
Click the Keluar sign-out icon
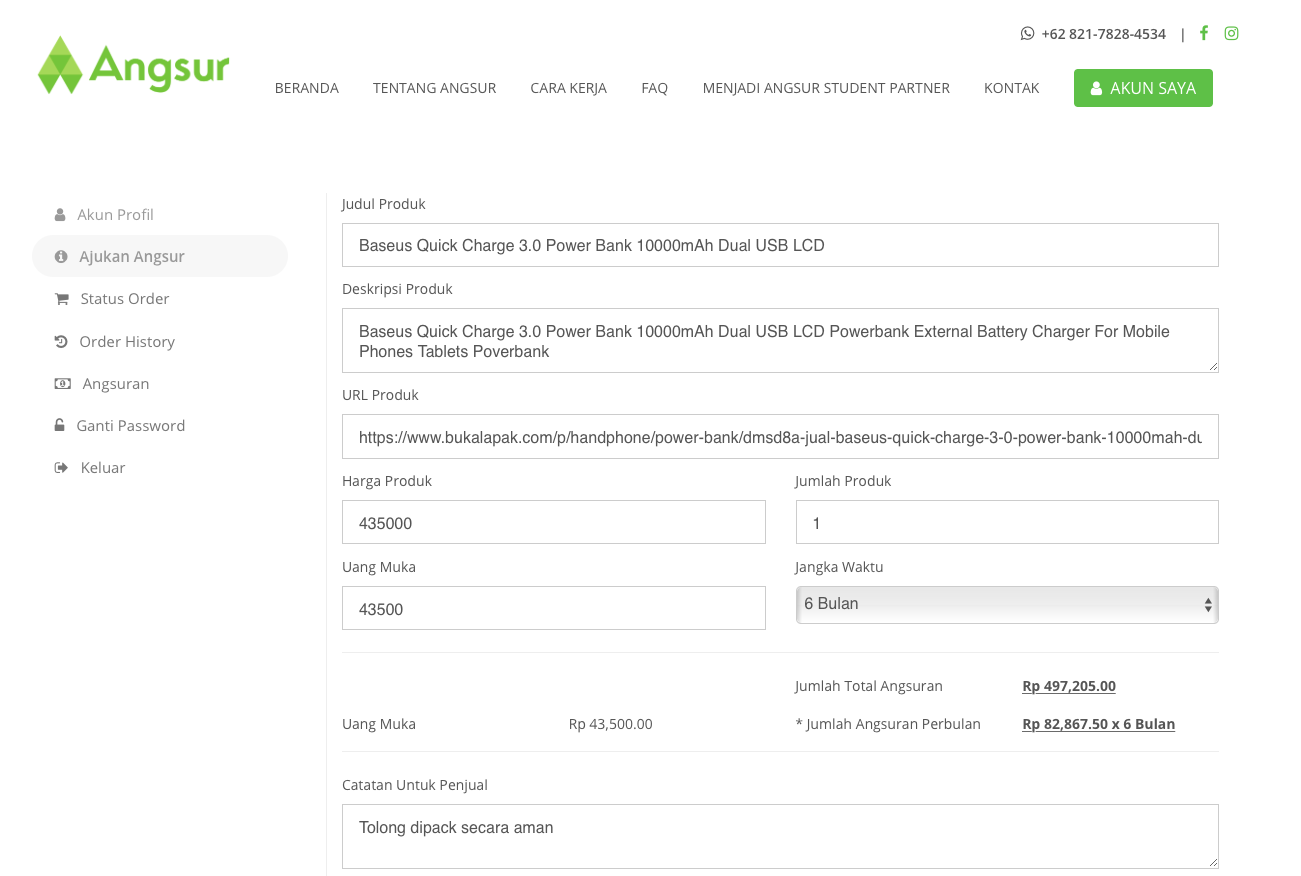point(61,468)
